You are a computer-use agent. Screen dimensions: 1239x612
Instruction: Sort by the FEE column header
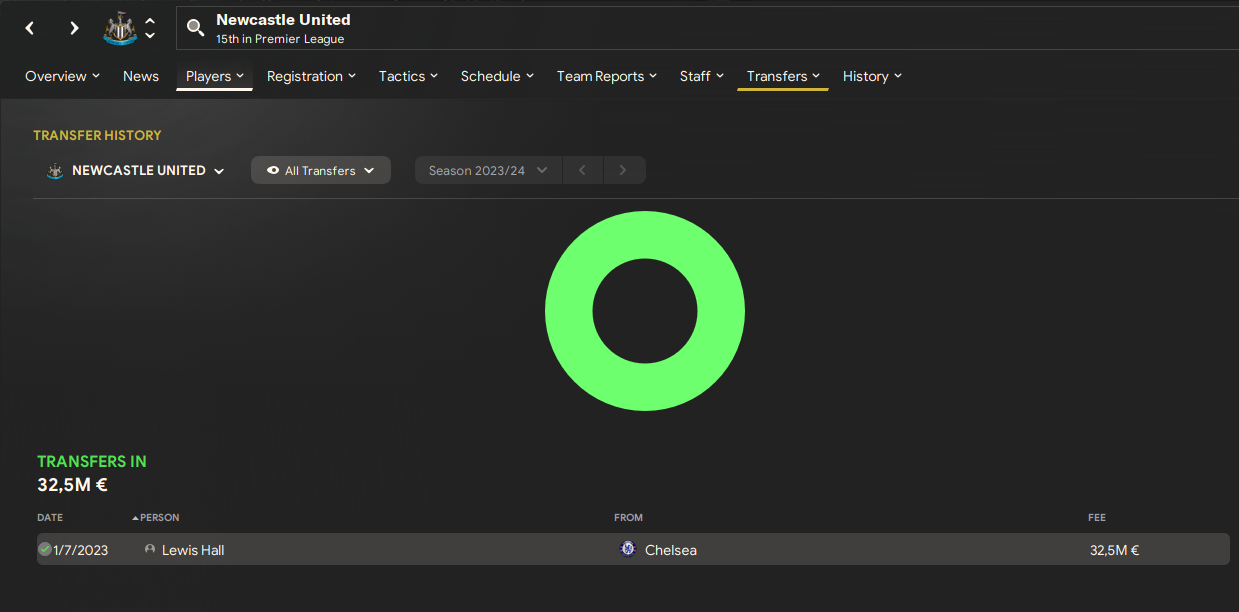[x=1097, y=518]
